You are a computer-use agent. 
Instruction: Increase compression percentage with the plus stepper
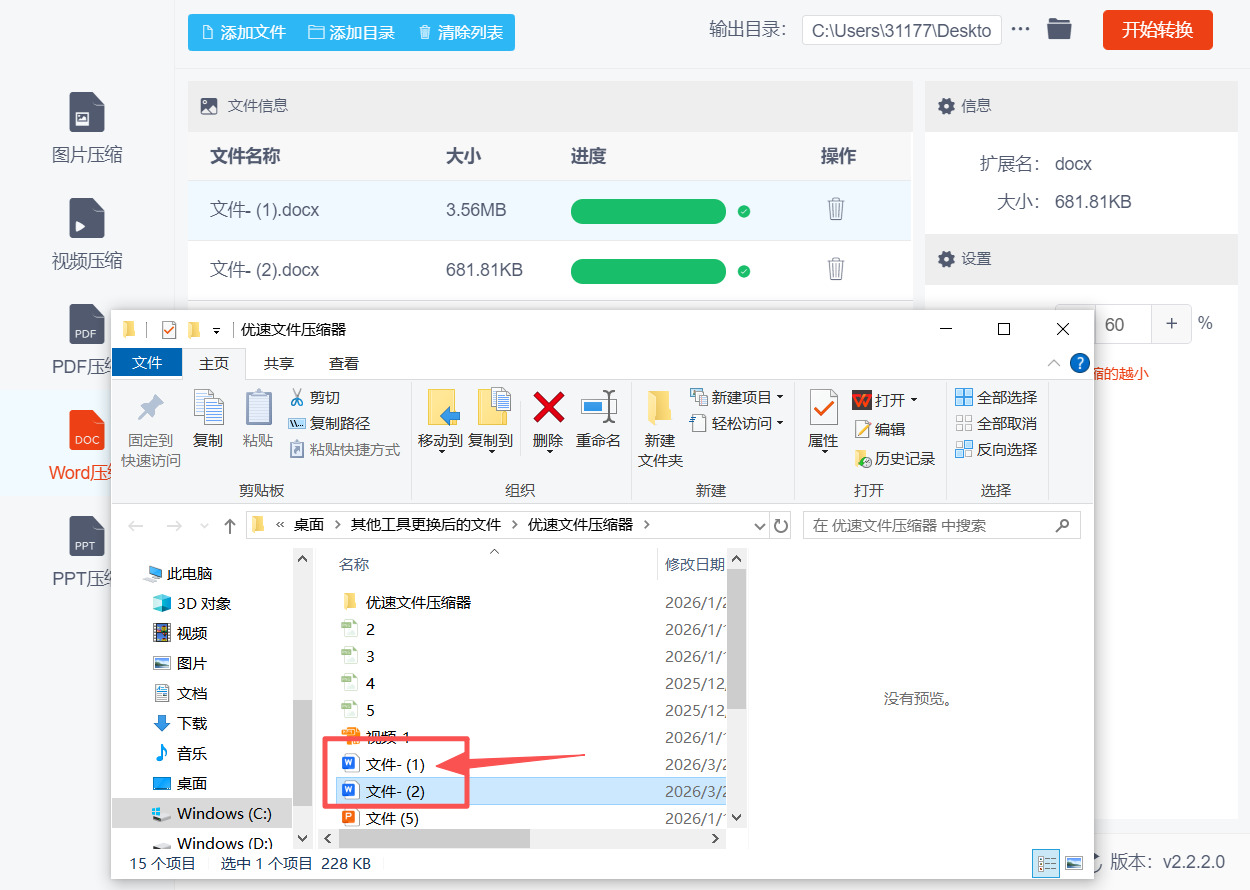click(x=1171, y=324)
